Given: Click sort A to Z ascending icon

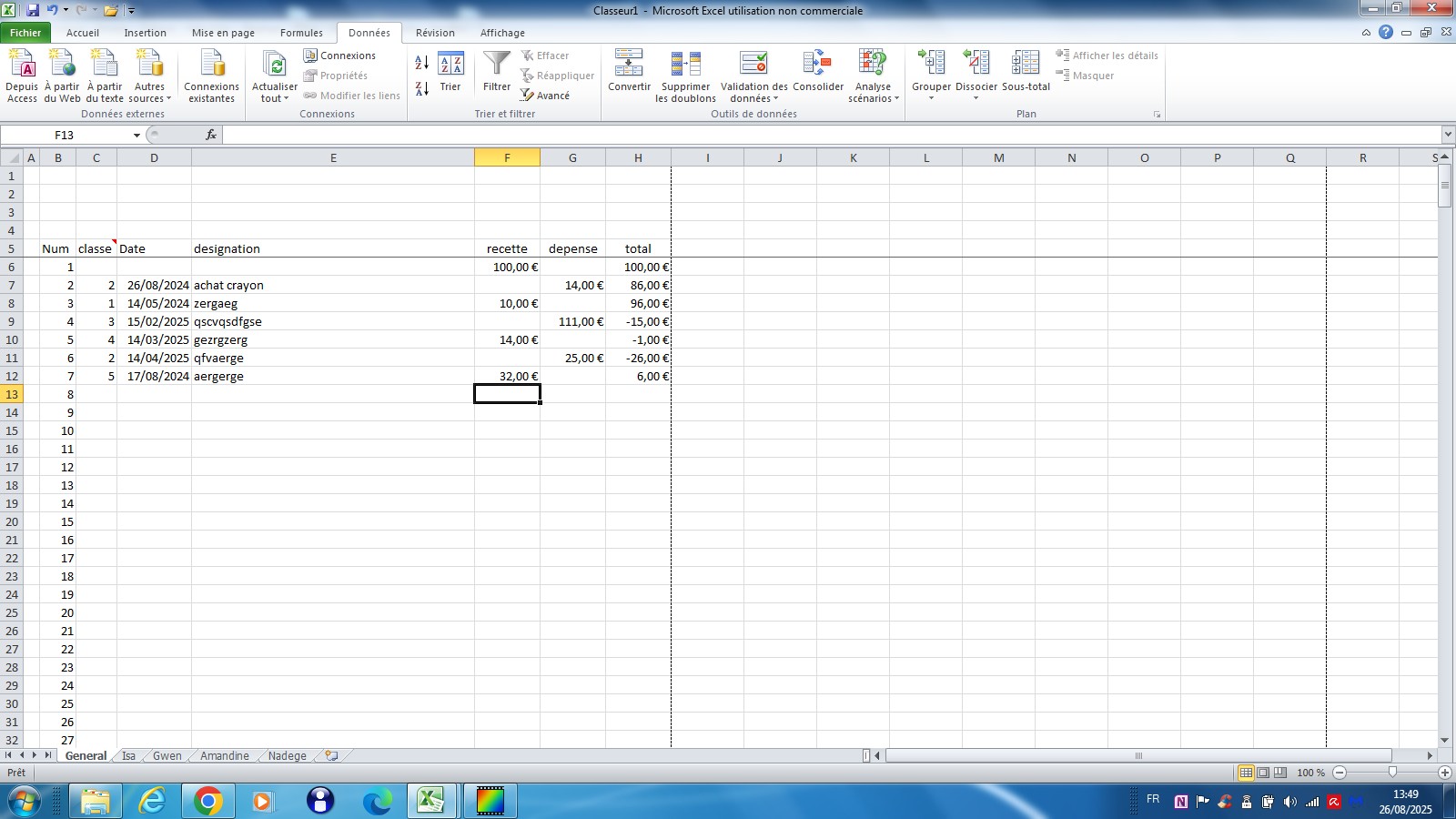Looking at the screenshot, I should (x=421, y=63).
